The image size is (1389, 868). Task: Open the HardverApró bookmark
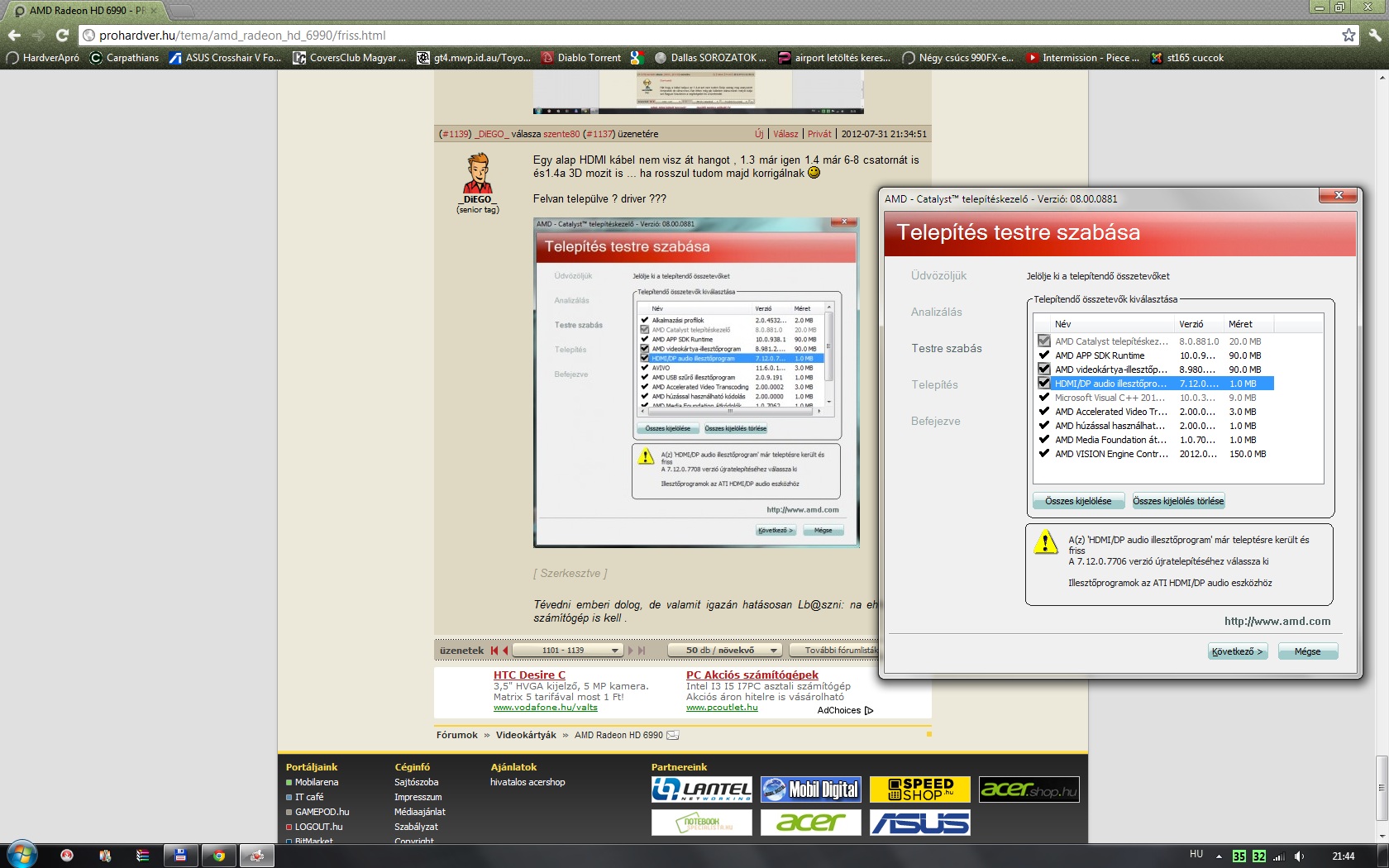tap(43, 58)
